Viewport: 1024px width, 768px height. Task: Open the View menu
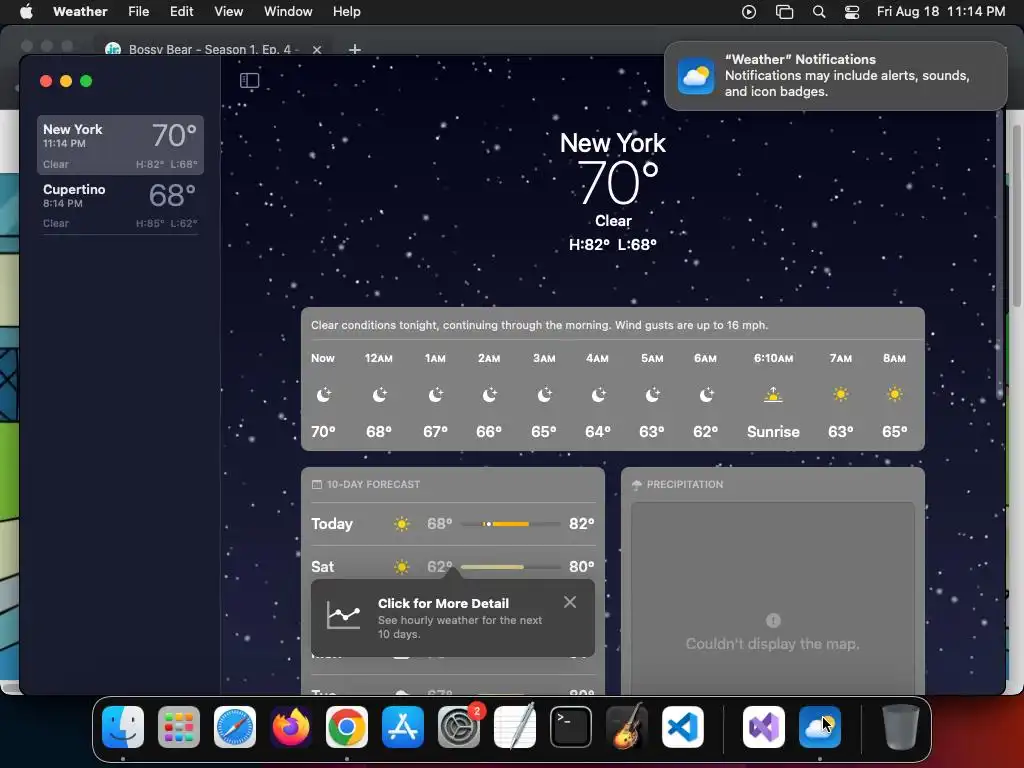pyautogui.click(x=229, y=12)
